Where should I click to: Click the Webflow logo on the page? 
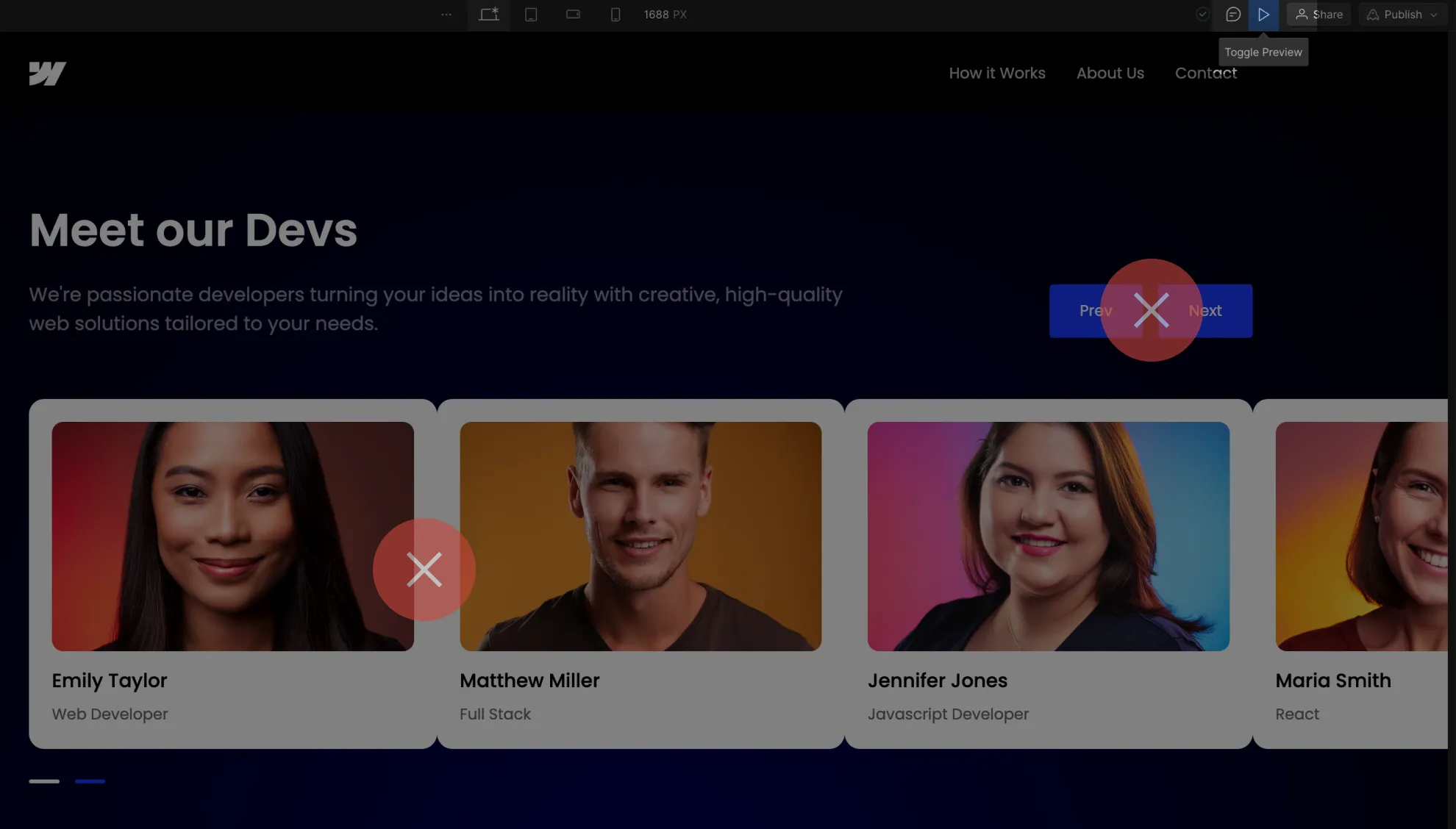(48, 73)
